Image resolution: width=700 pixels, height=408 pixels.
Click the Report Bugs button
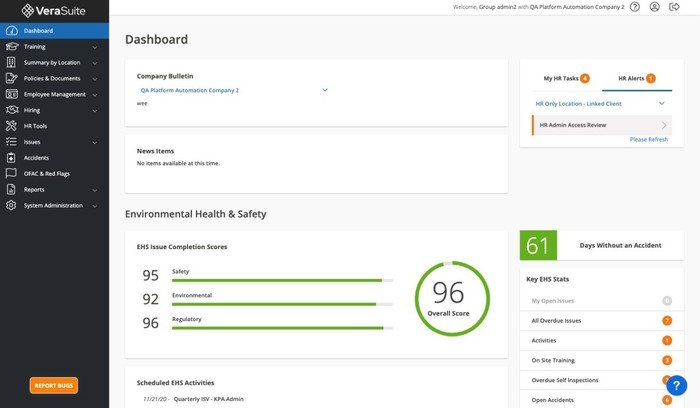[54, 385]
